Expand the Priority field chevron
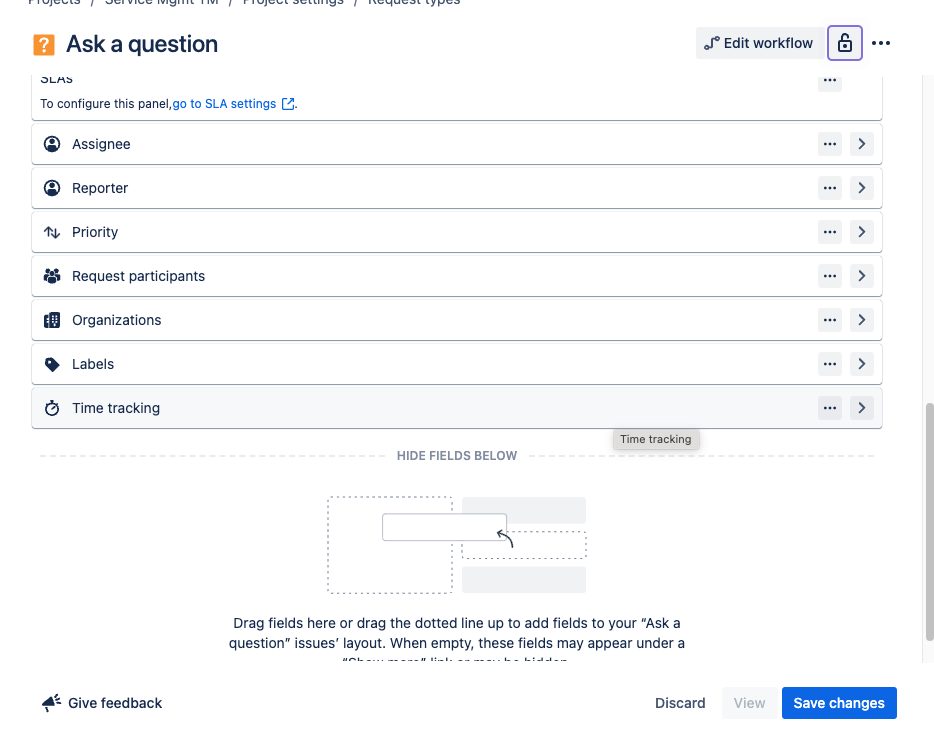This screenshot has width=934, height=739. point(861,232)
